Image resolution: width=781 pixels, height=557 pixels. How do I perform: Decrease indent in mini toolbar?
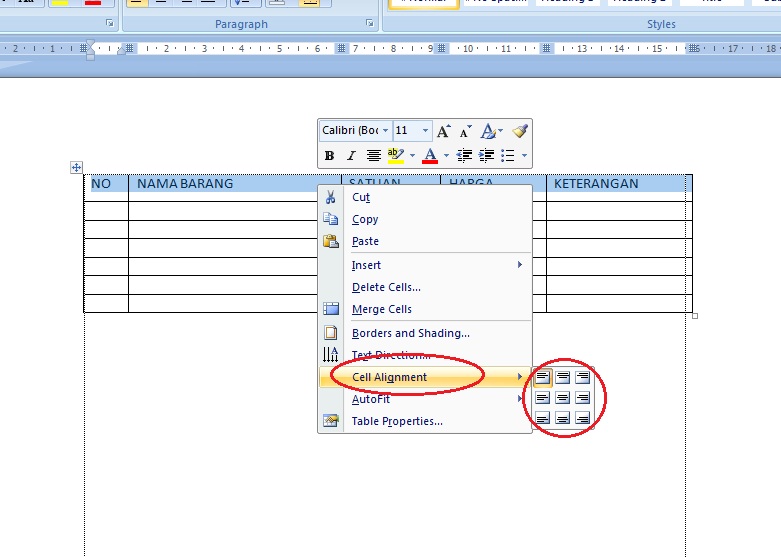pyautogui.click(x=464, y=156)
